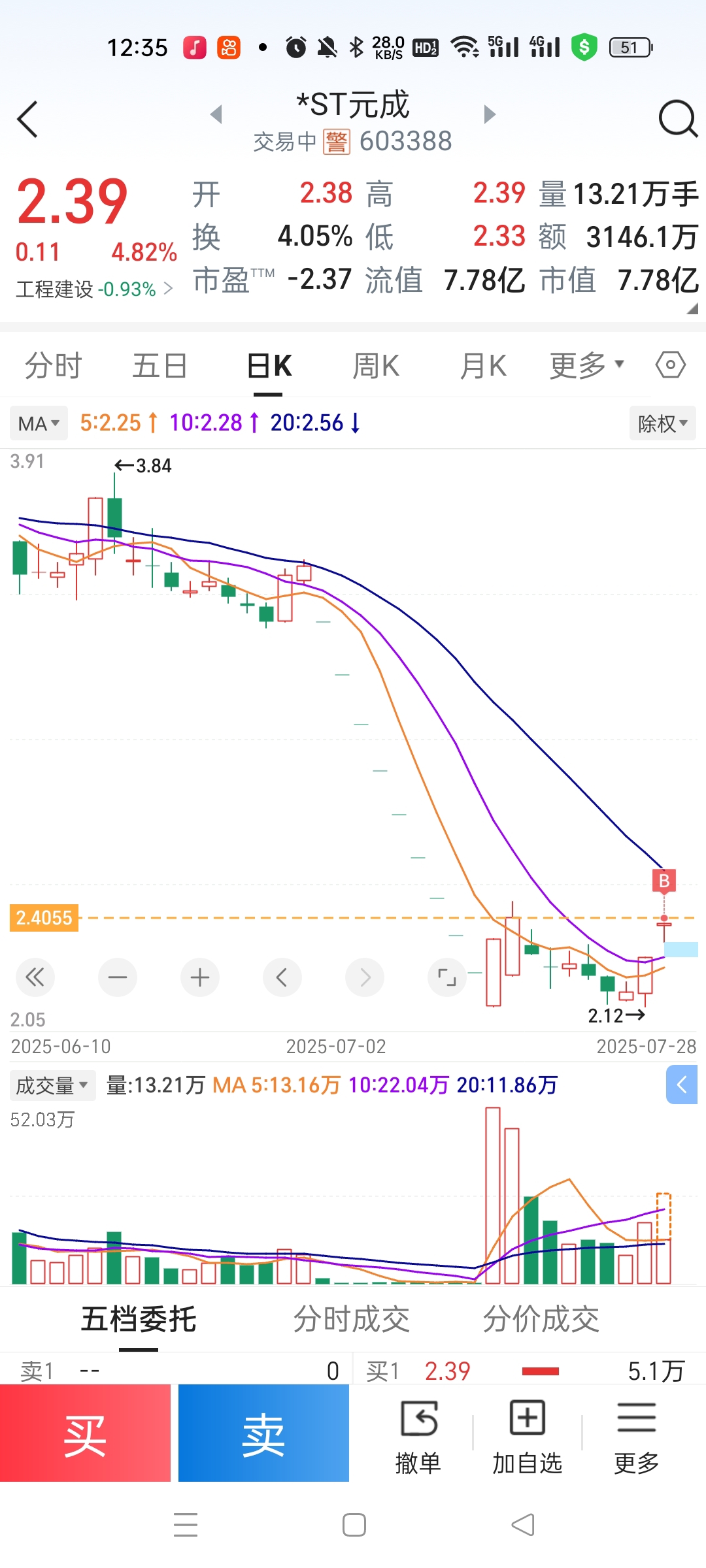Move chart right with the chevron button
The width and height of the screenshot is (706, 1568).
click(x=365, y=977)
